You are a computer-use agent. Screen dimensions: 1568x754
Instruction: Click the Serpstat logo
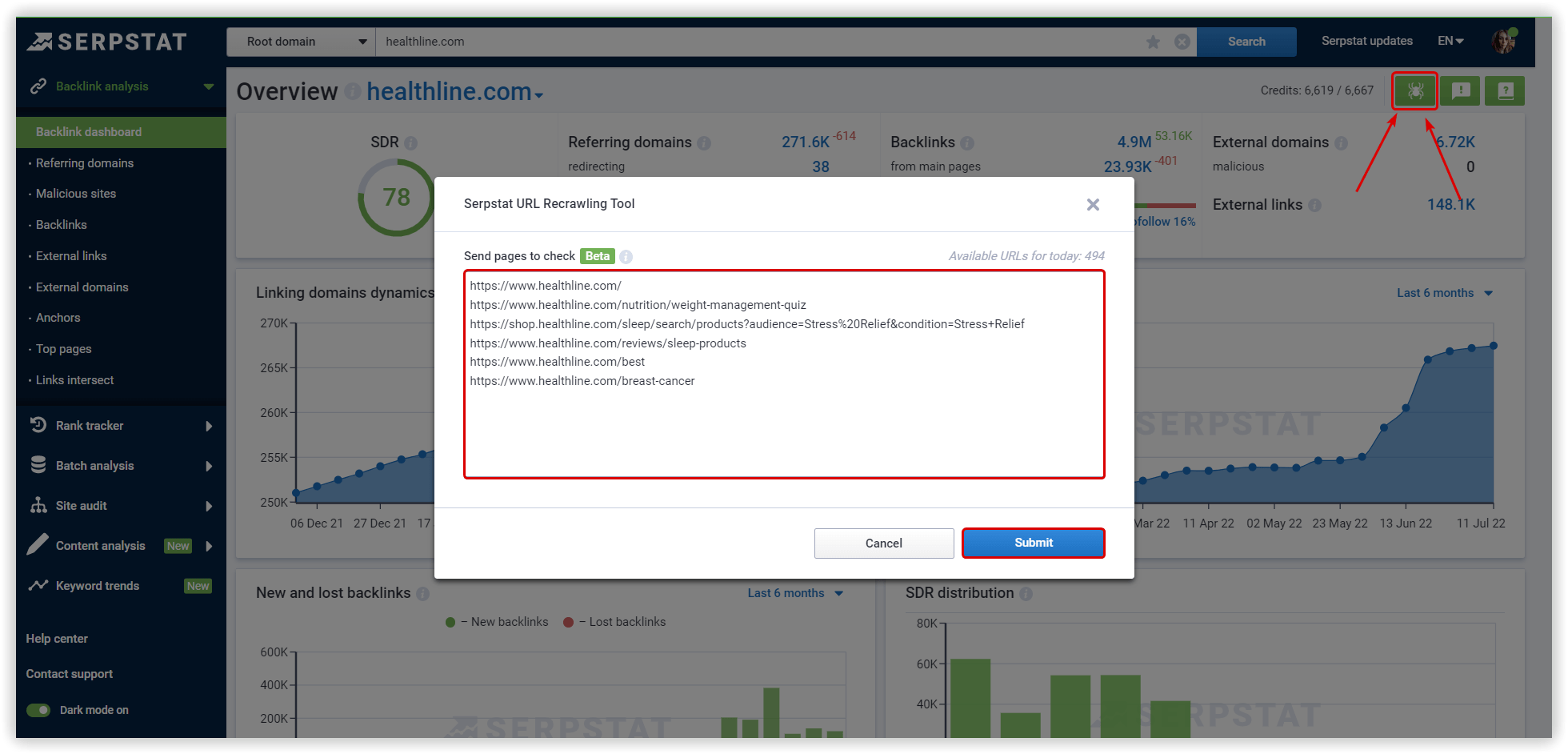[x=106, y=42]
